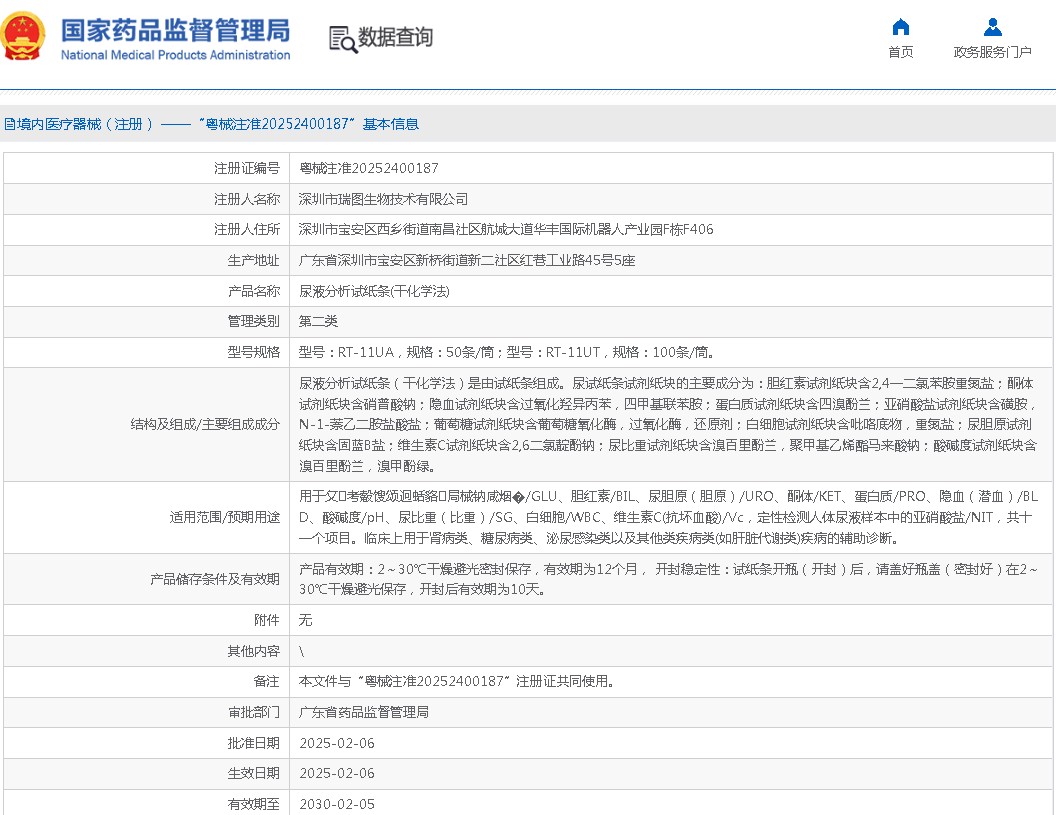Click management category value 第二类
Screen dimensions: 1056x815
[x=319, y=321]
